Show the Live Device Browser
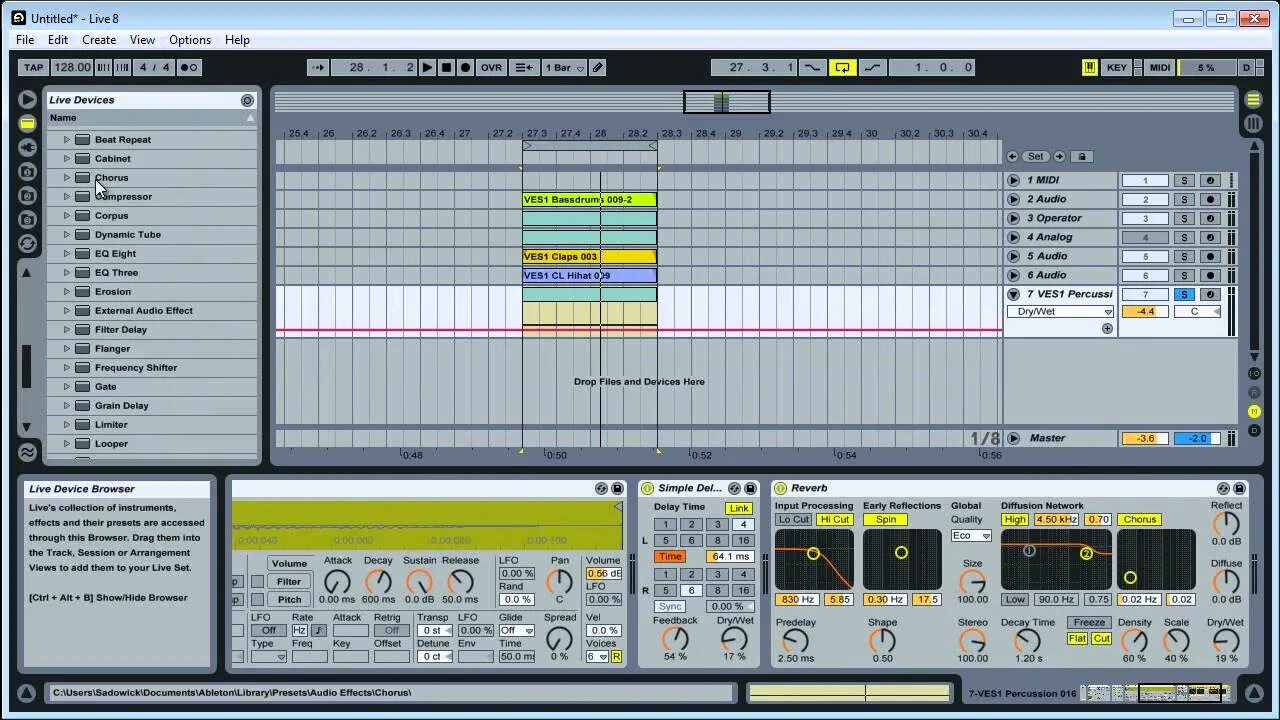This screenshot has width=1280, height=720. pyautogui.click(x=27, y=123)
